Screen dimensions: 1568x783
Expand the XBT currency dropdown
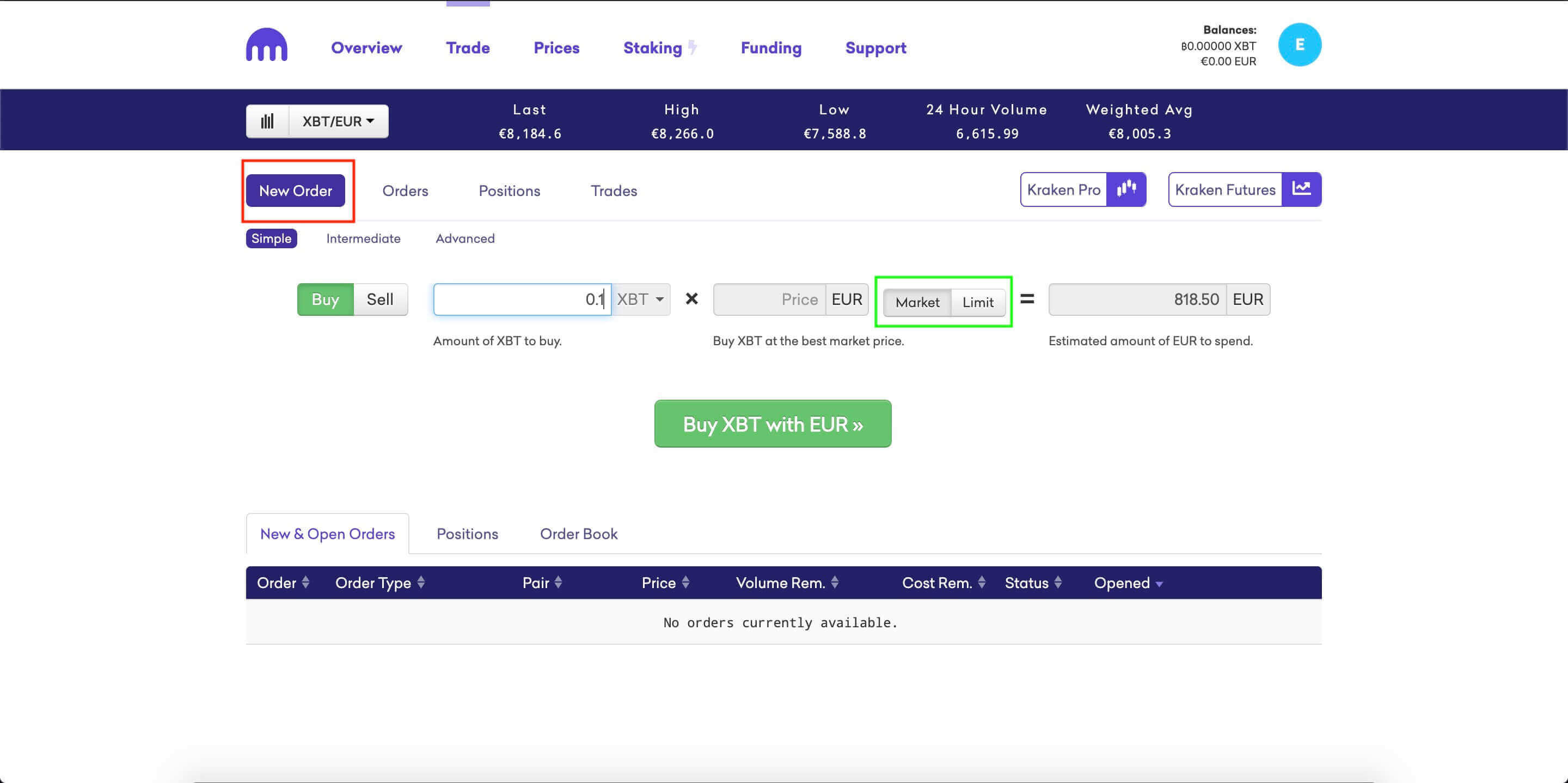(x=640, y=299)
